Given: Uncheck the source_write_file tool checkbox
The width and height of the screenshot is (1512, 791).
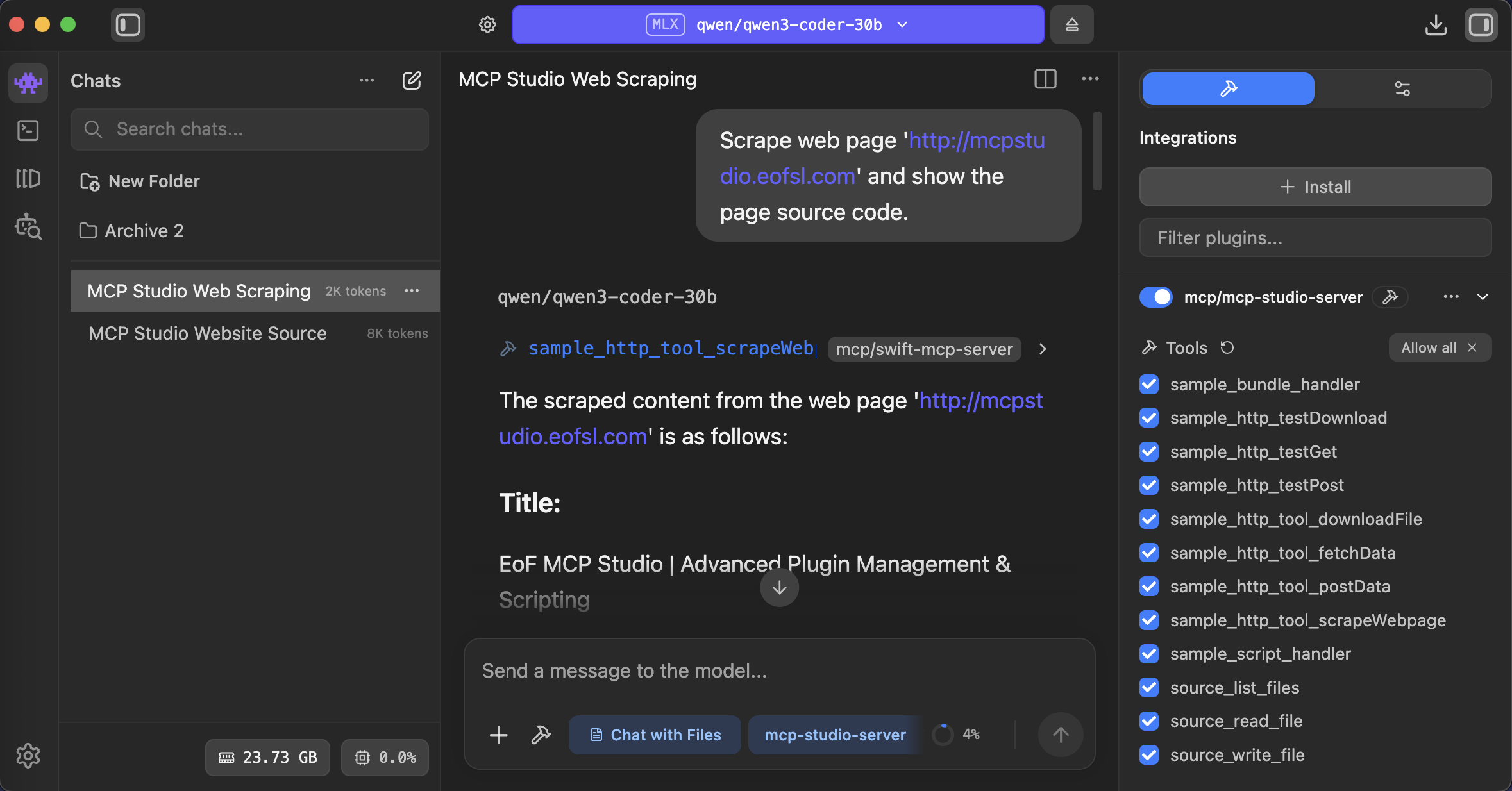Looking at the screenshot, I should pyautogui.click(x=1149, y=755).
